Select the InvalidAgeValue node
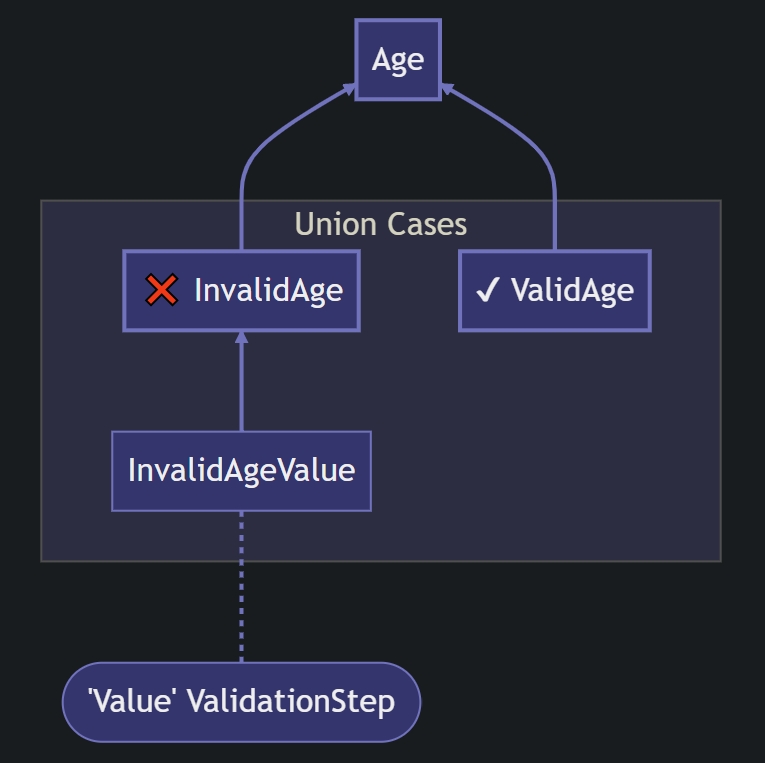Viewport: 765px width, 763px height. [x=241, y=471]
